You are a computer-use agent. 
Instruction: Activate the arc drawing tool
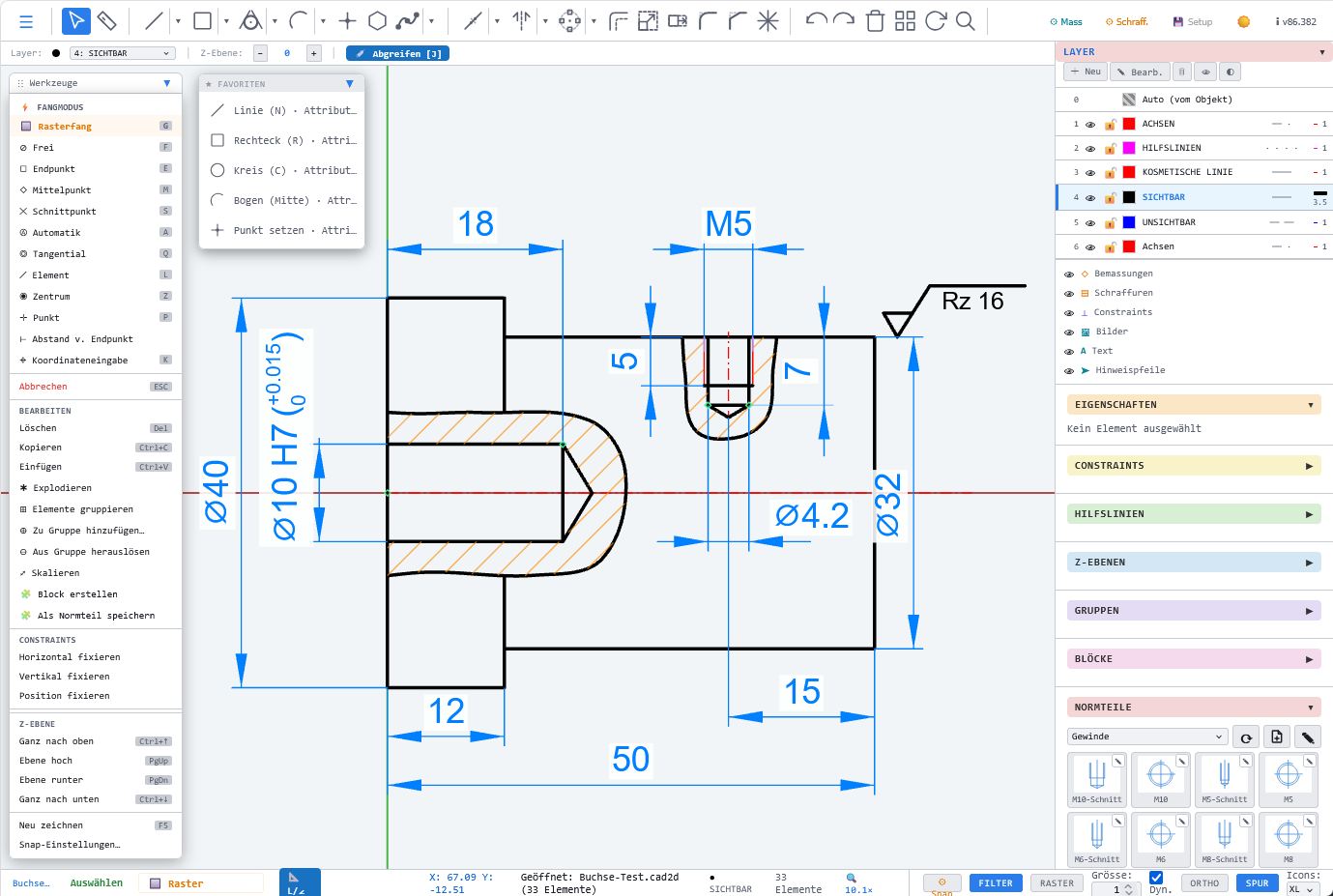pos(299,20)
